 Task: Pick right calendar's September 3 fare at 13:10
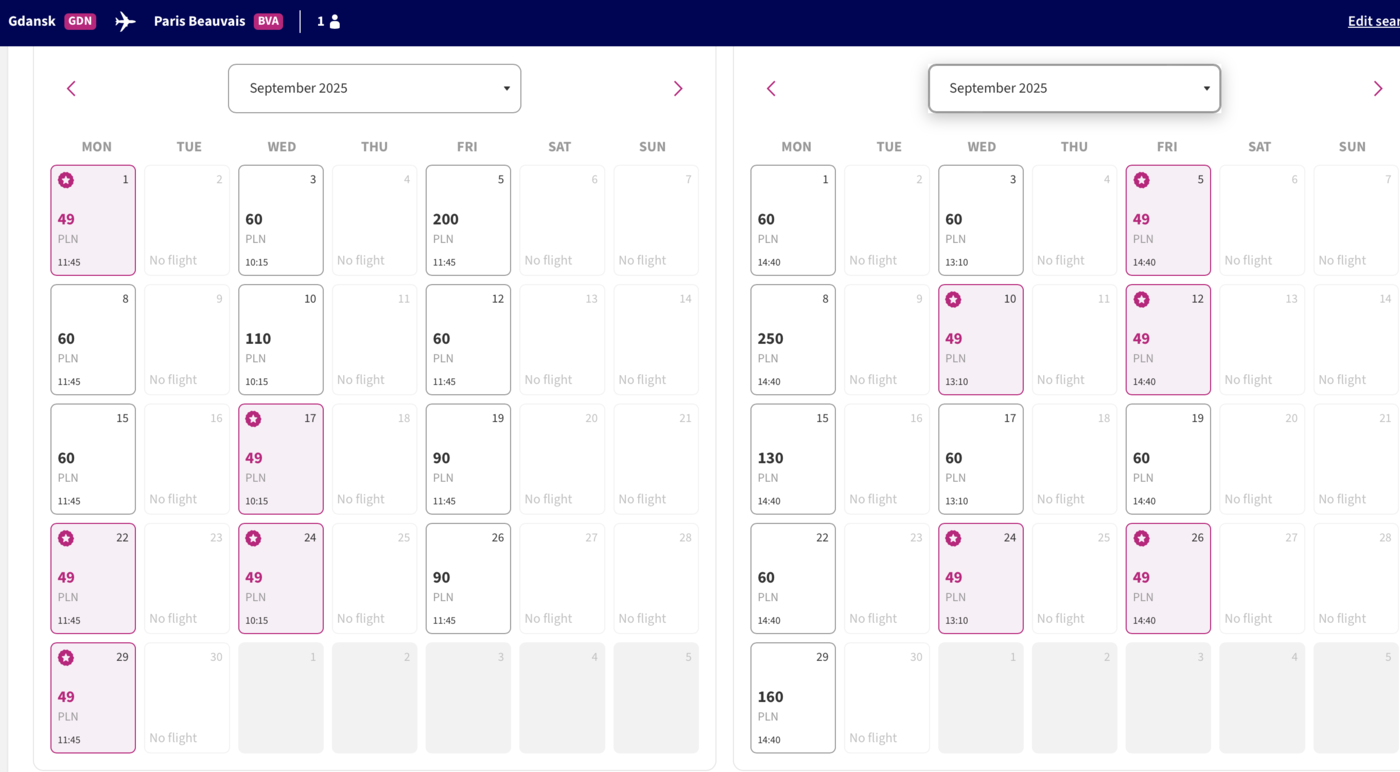981,220
